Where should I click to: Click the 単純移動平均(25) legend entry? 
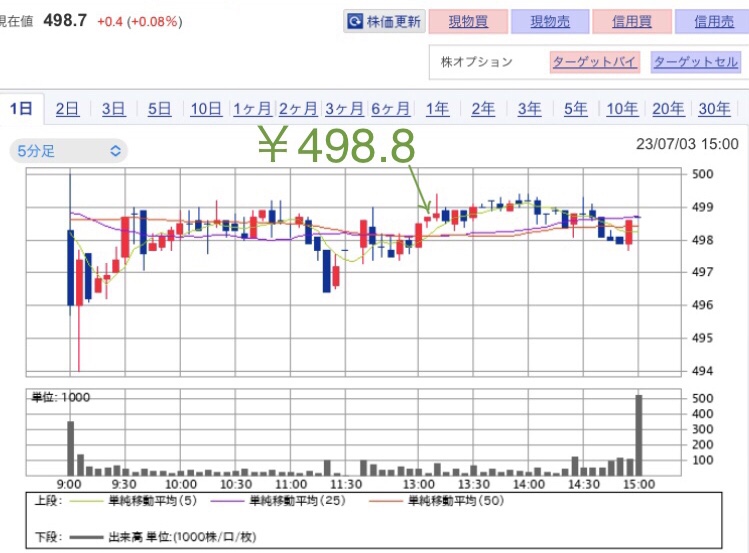click(278, 501)
